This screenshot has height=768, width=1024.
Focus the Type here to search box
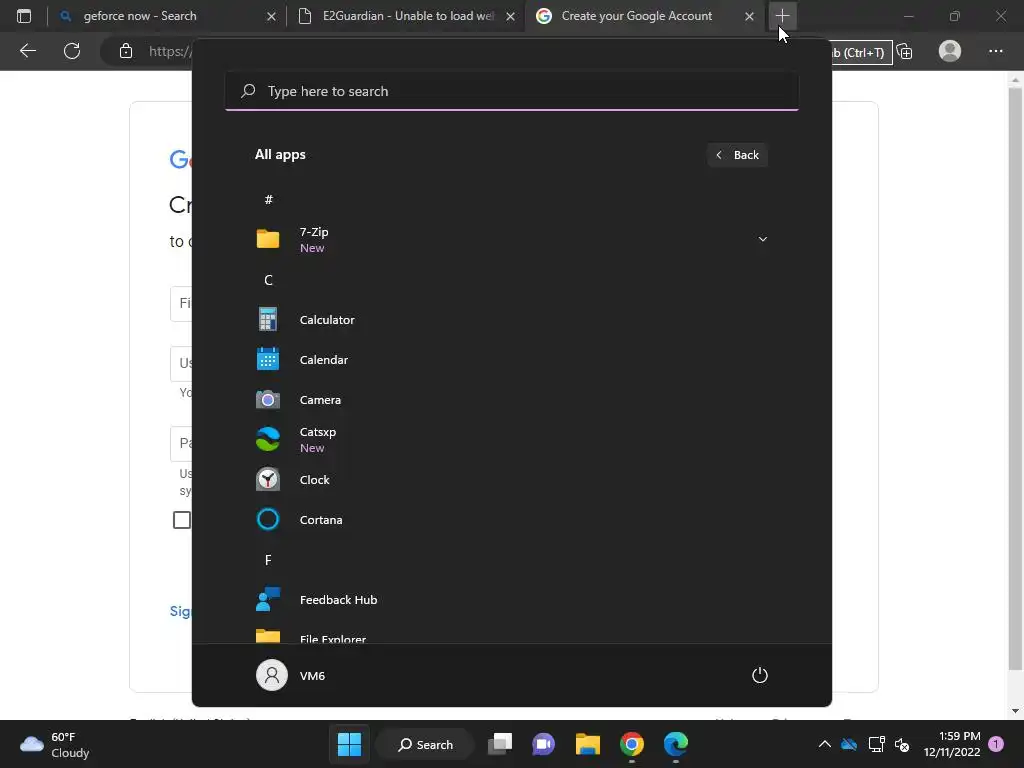click(511, 91)
